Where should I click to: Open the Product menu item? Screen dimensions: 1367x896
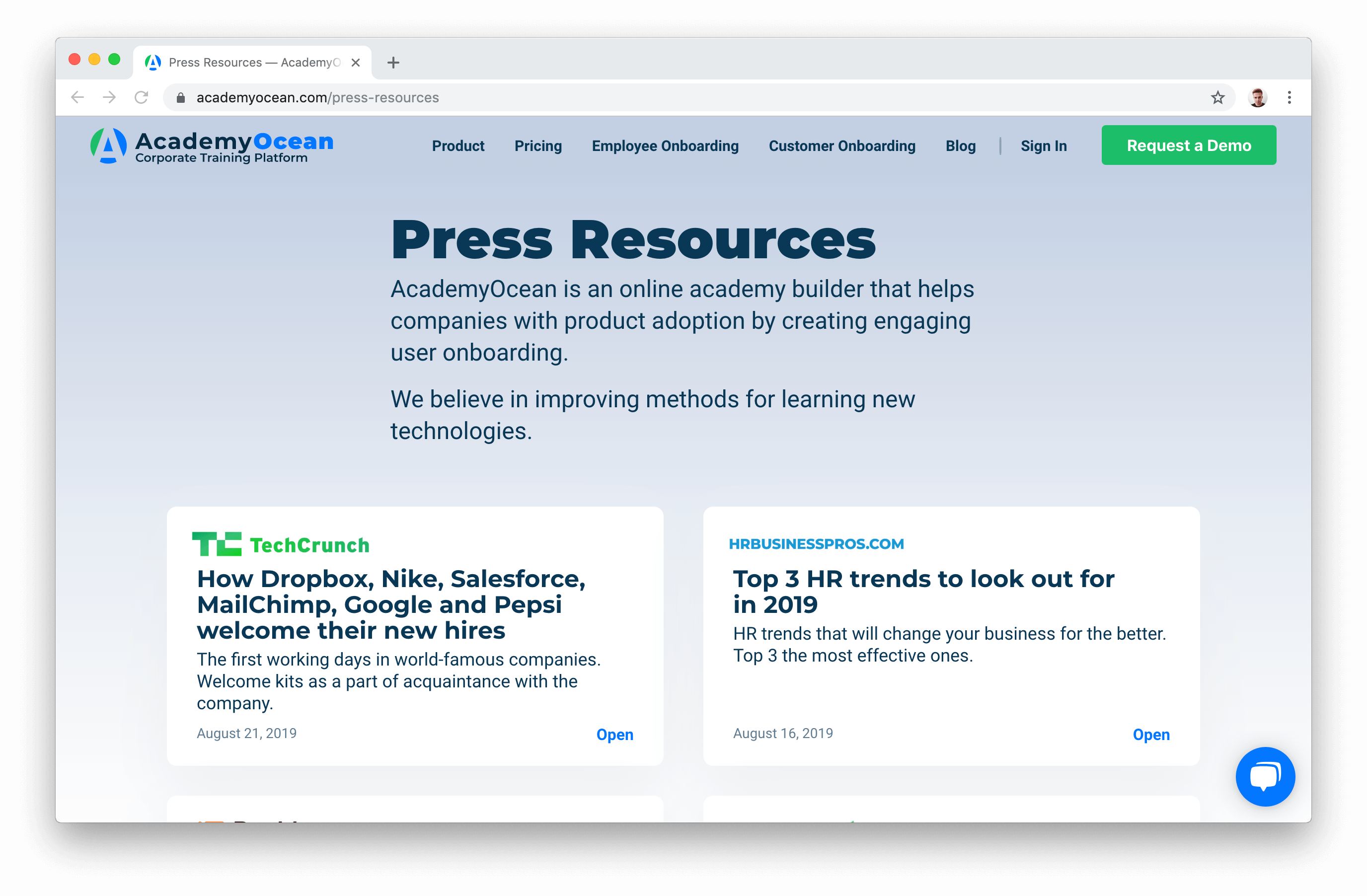point(458,146)
